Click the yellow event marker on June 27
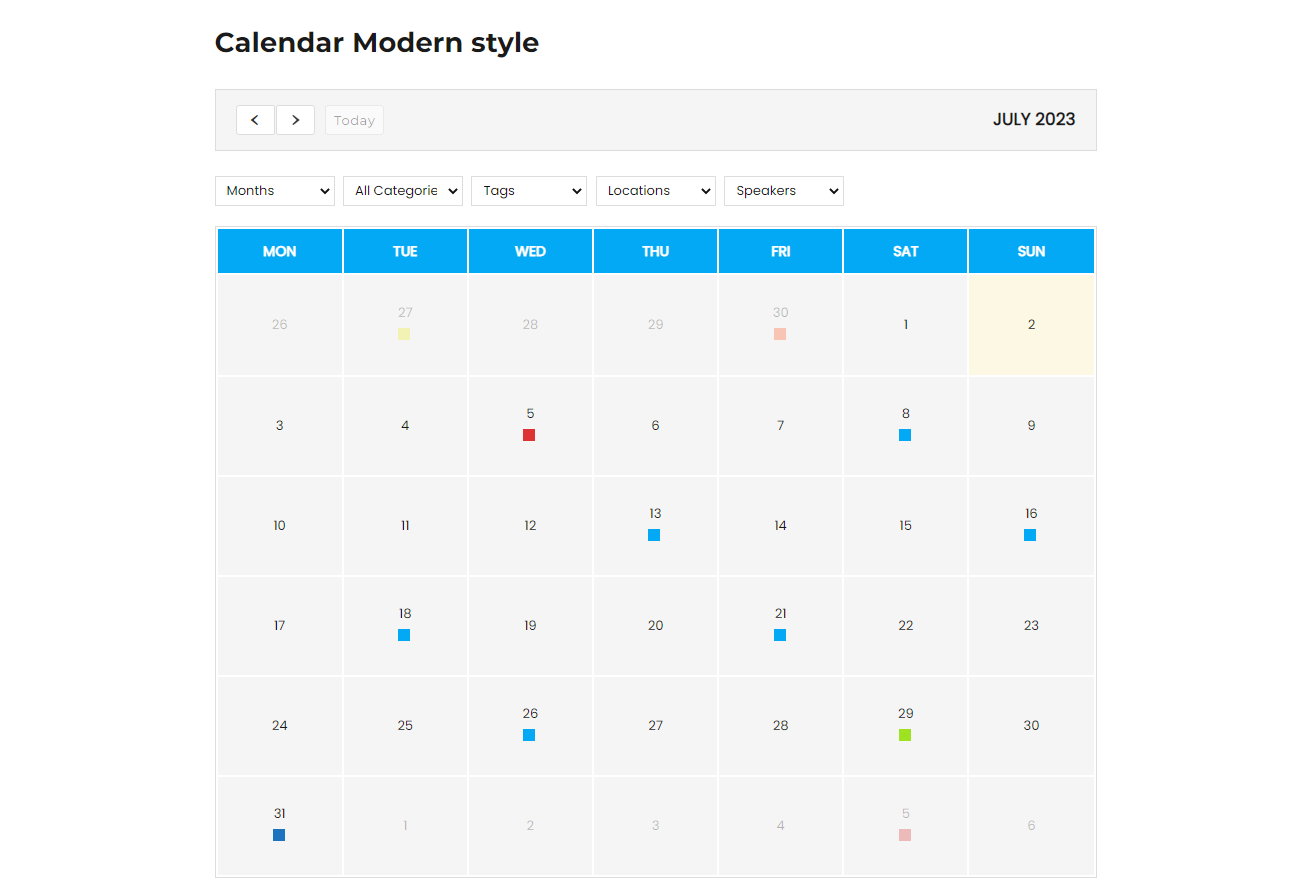 (x=404, y=334)
